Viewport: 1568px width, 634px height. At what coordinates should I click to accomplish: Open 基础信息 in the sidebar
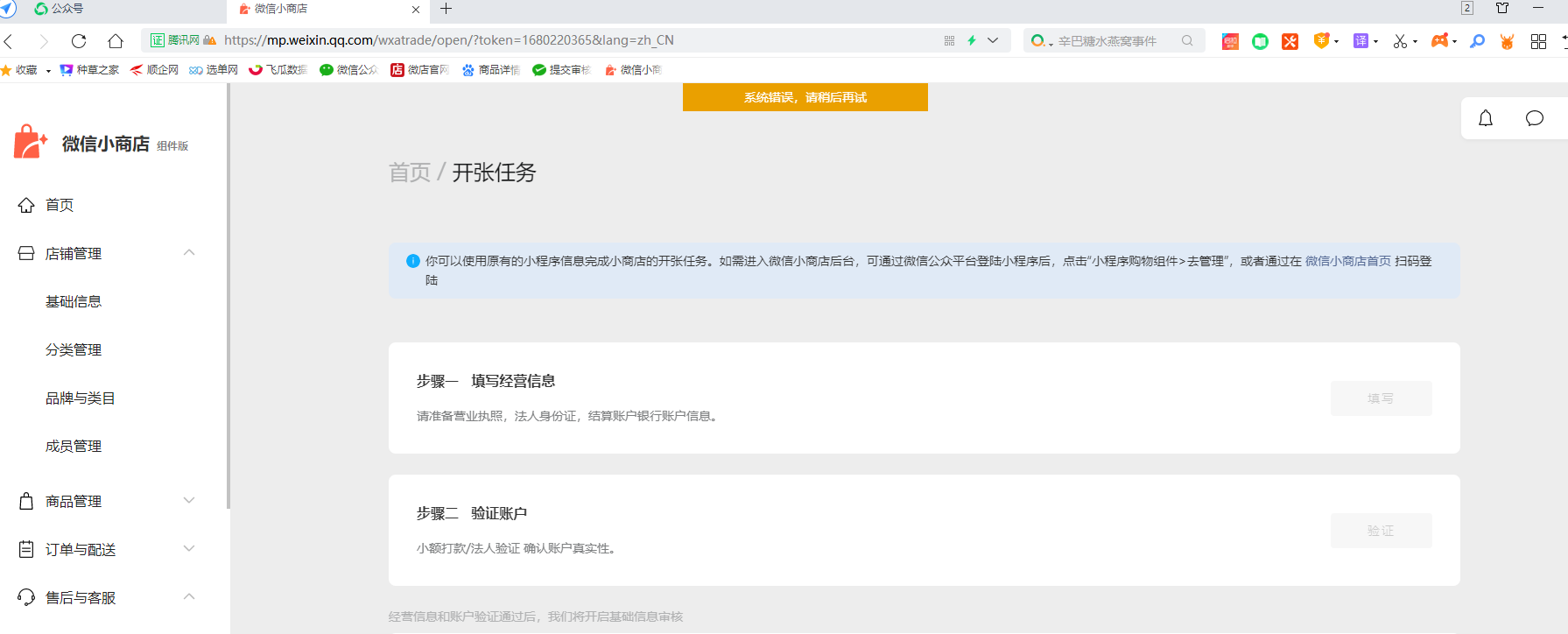pyautogui.click(x=74, y=301)
